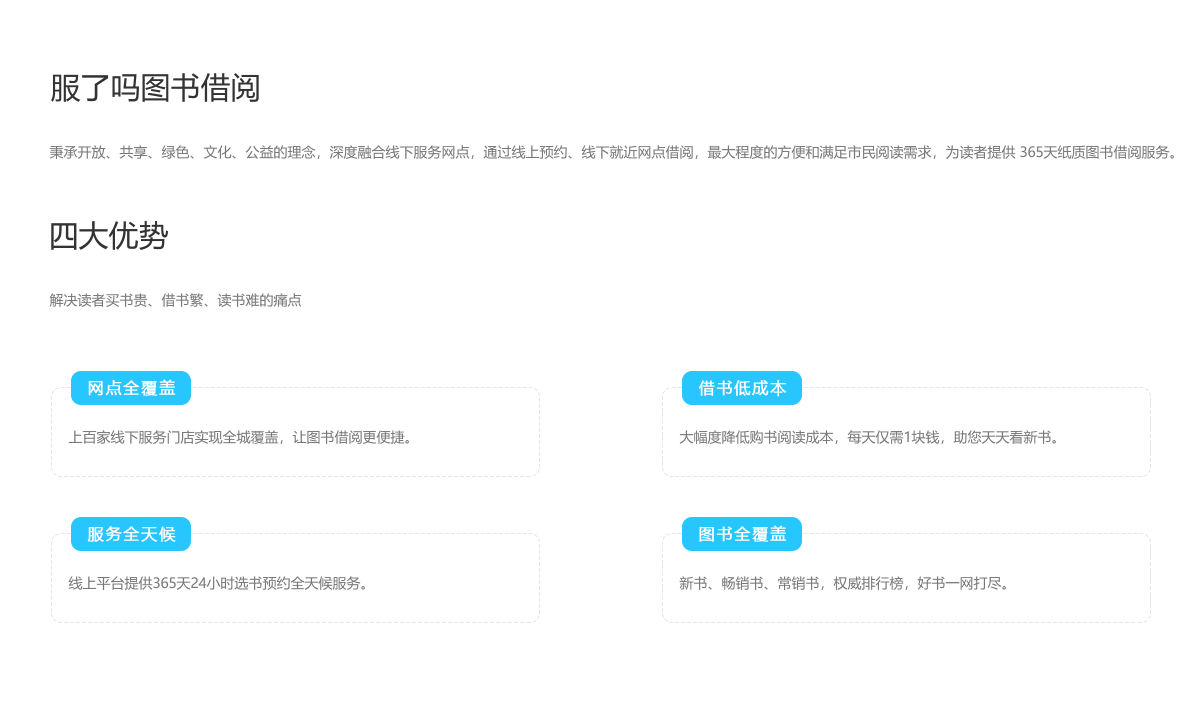This screenshot has width=1200, height=716.
Task: Click the 服了吗图书借阅 page title
Action: 155,88
